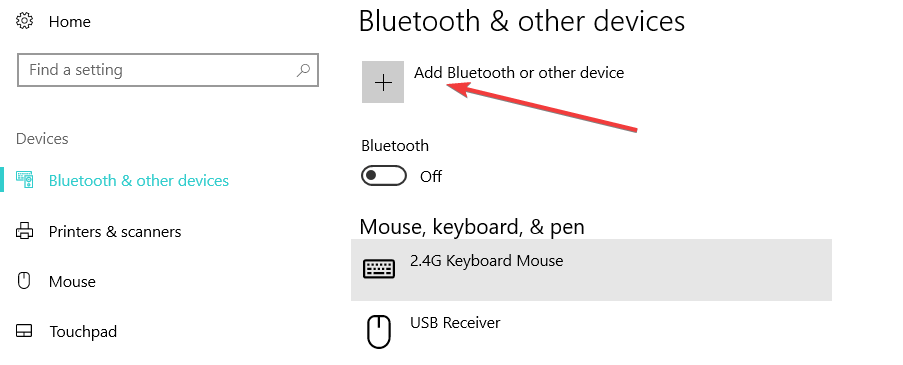
Task: Select the USB Receiver device name
Action: tap(455, 322)
